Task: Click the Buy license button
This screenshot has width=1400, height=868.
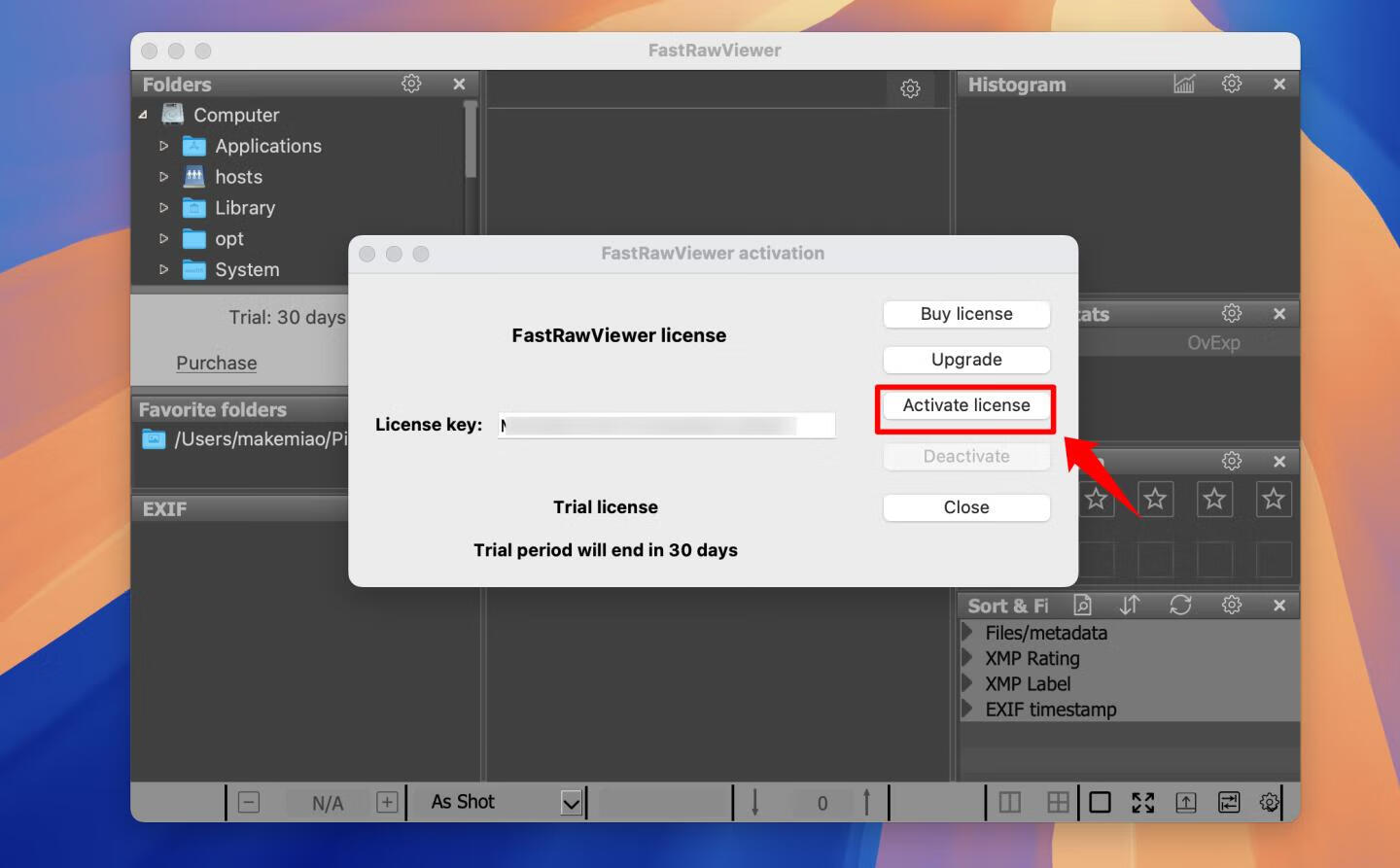Action: [966, 314]
